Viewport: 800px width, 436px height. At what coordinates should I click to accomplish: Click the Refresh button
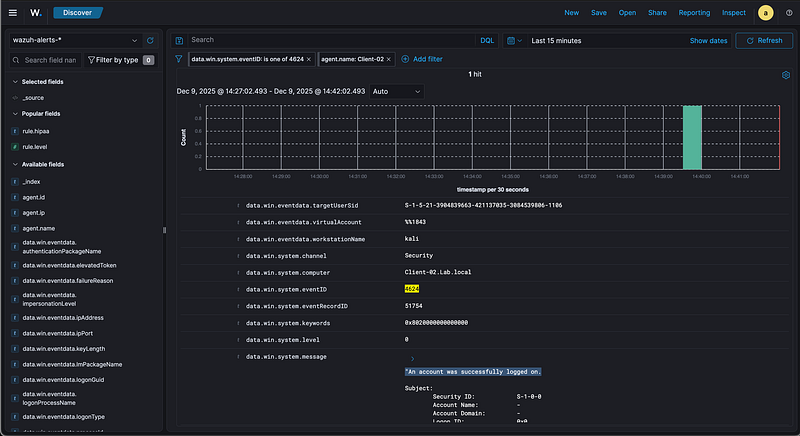[x=764, y=40]
